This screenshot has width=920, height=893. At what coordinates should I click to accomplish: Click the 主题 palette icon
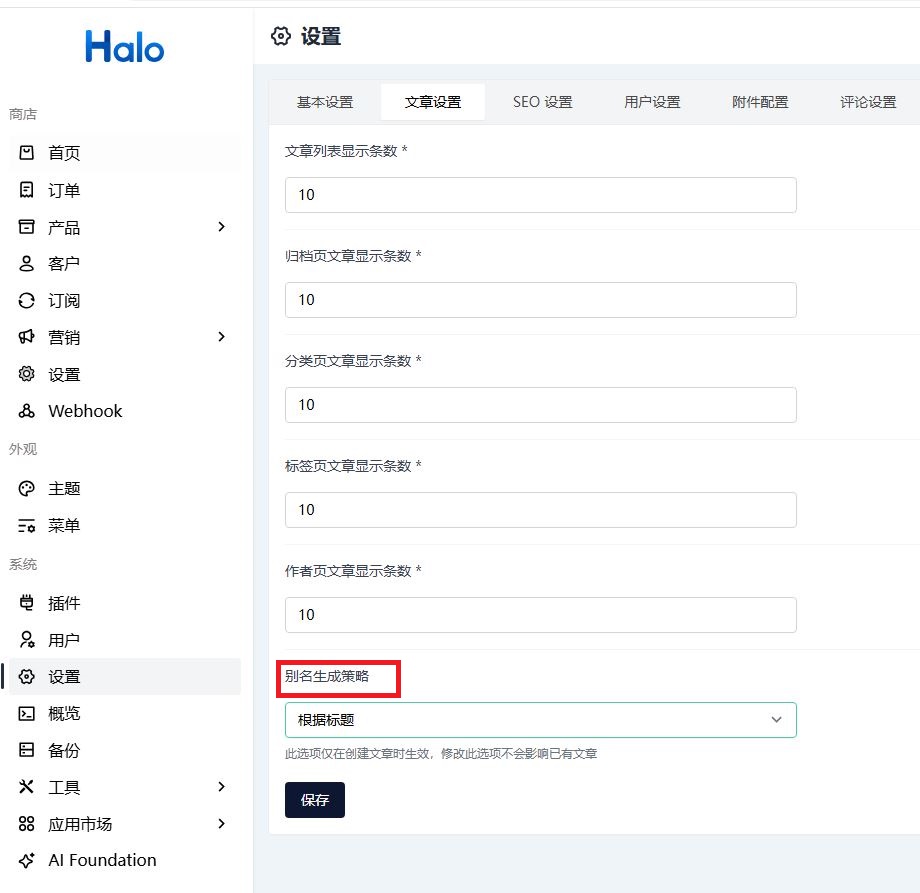tap(26, 489)
